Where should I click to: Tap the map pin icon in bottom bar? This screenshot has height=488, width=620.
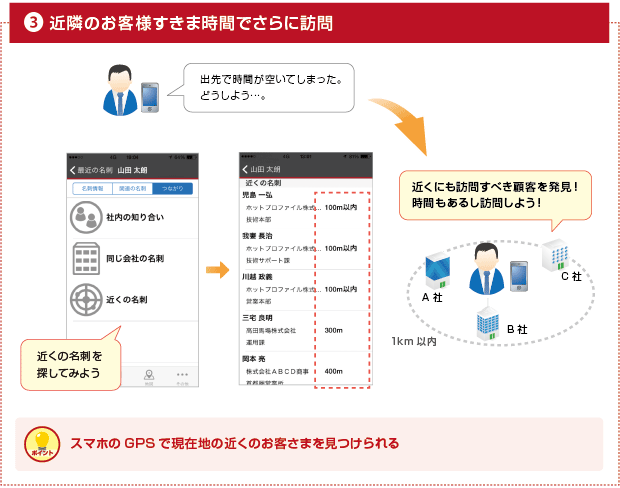149,376
